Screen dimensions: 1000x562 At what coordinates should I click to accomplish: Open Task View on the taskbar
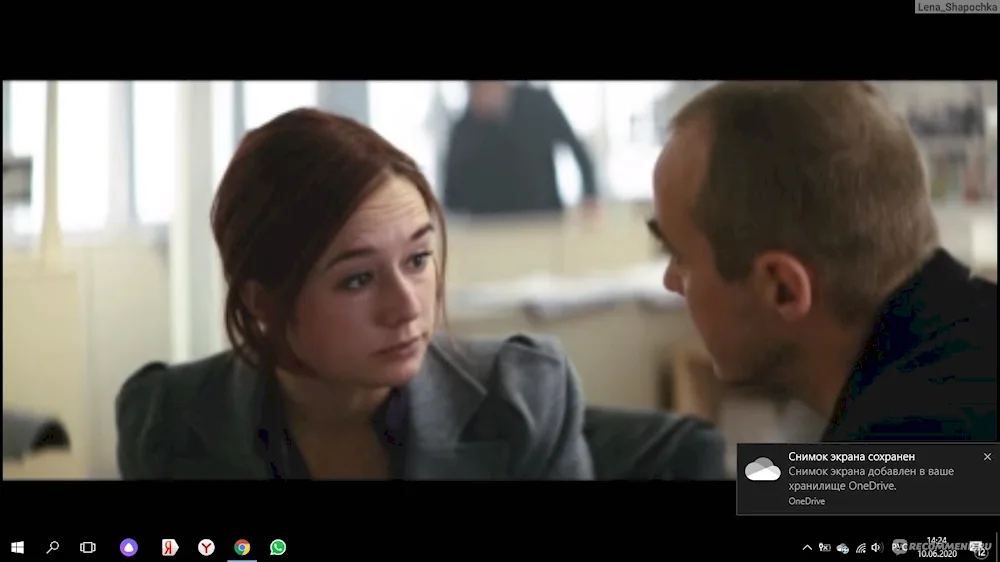tap(87, 547)
